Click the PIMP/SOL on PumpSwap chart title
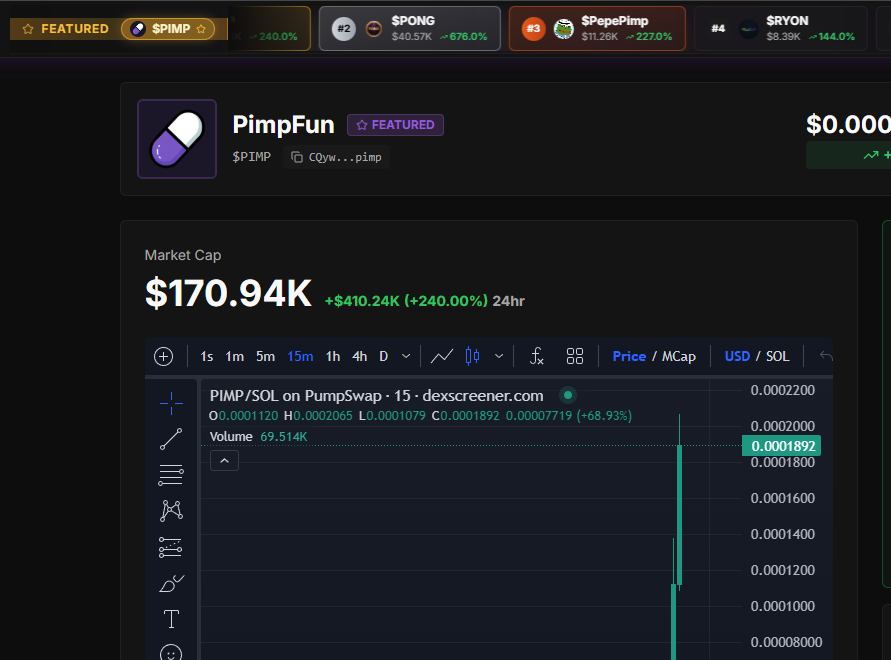 376,395
